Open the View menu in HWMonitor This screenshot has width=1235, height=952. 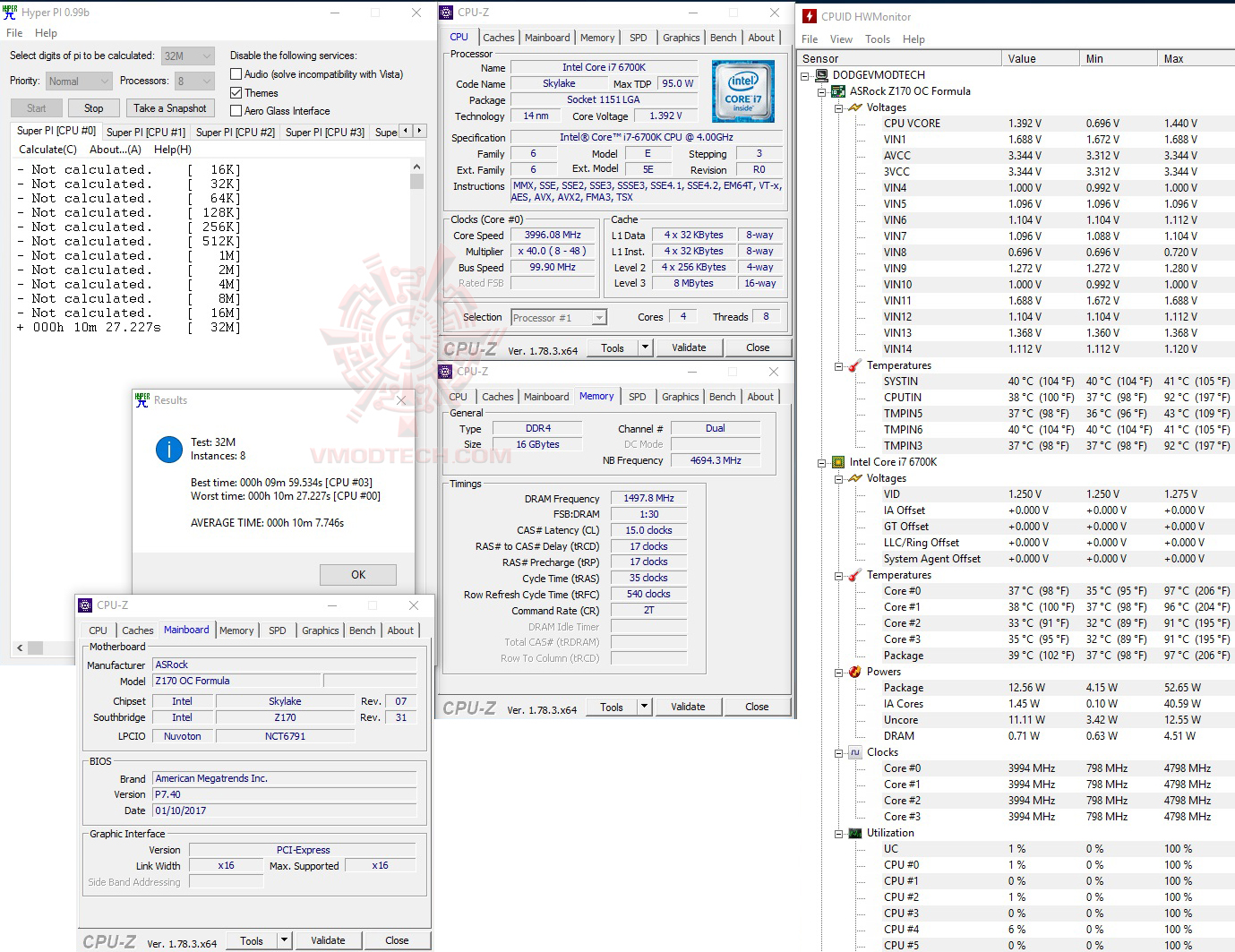pyautogui.click(x=841, y=39)
